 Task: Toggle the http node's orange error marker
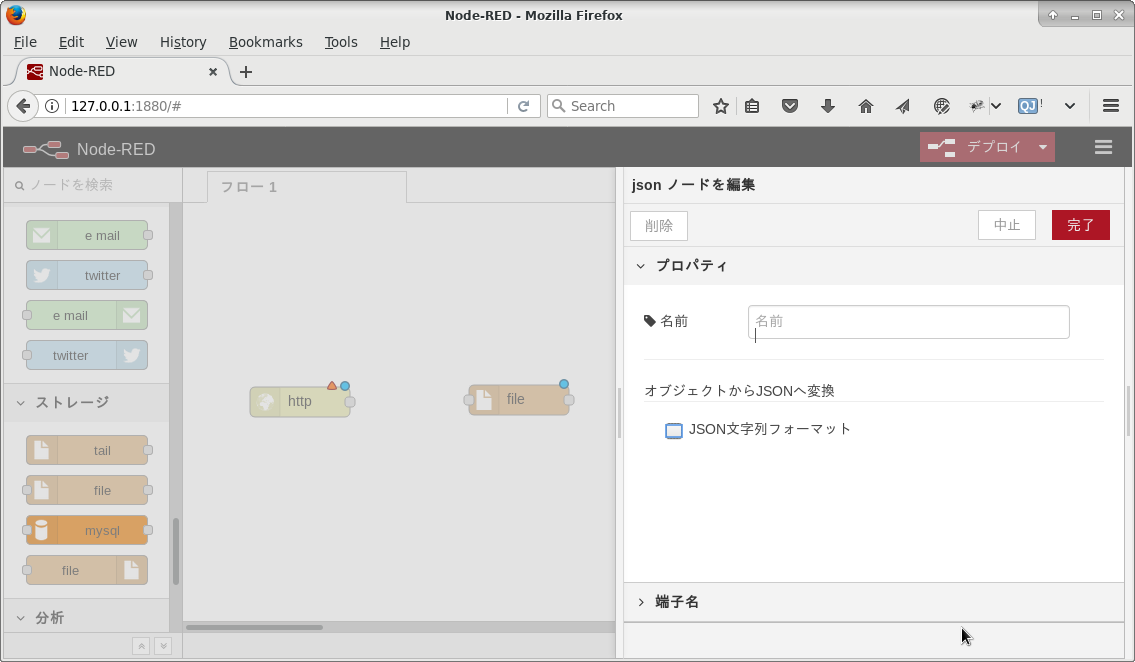(332, 383)
